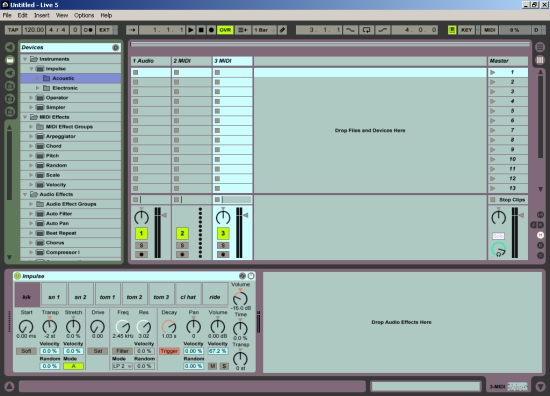Open the LP 2 filter mode dropdown
Viewport: 550px width, 396px height.
click(122, 366)
